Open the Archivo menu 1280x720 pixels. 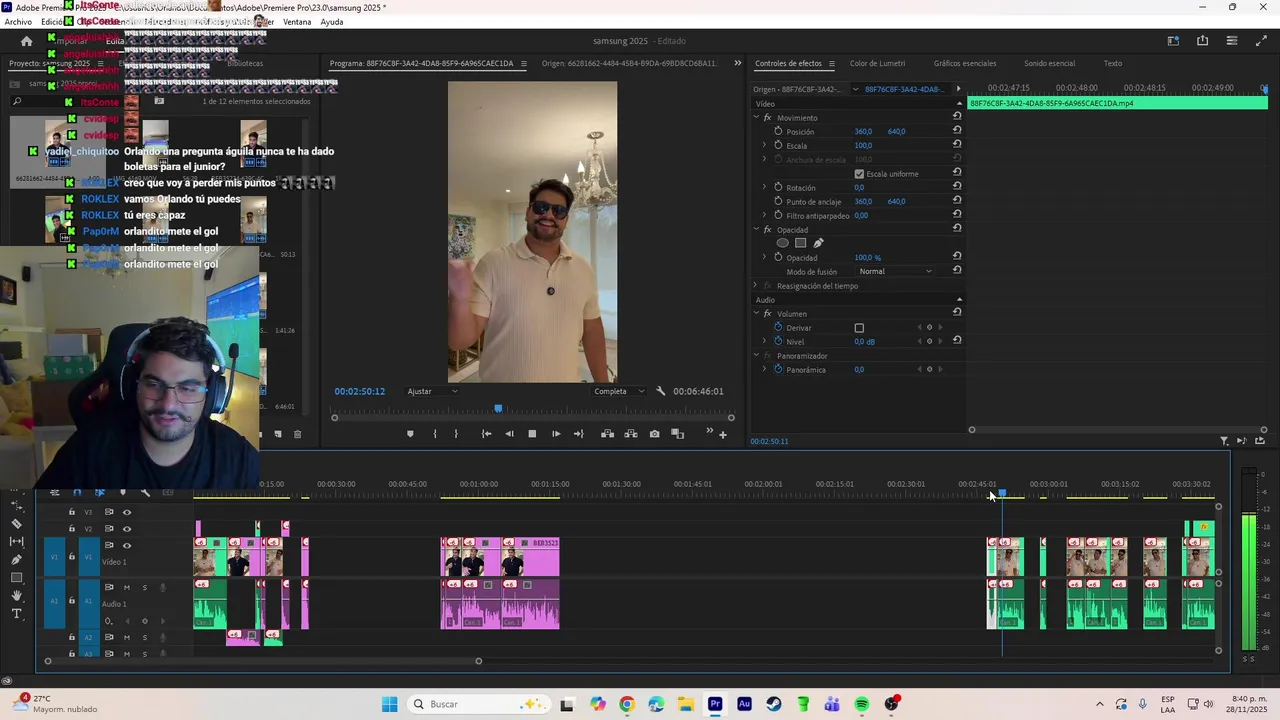18,22
